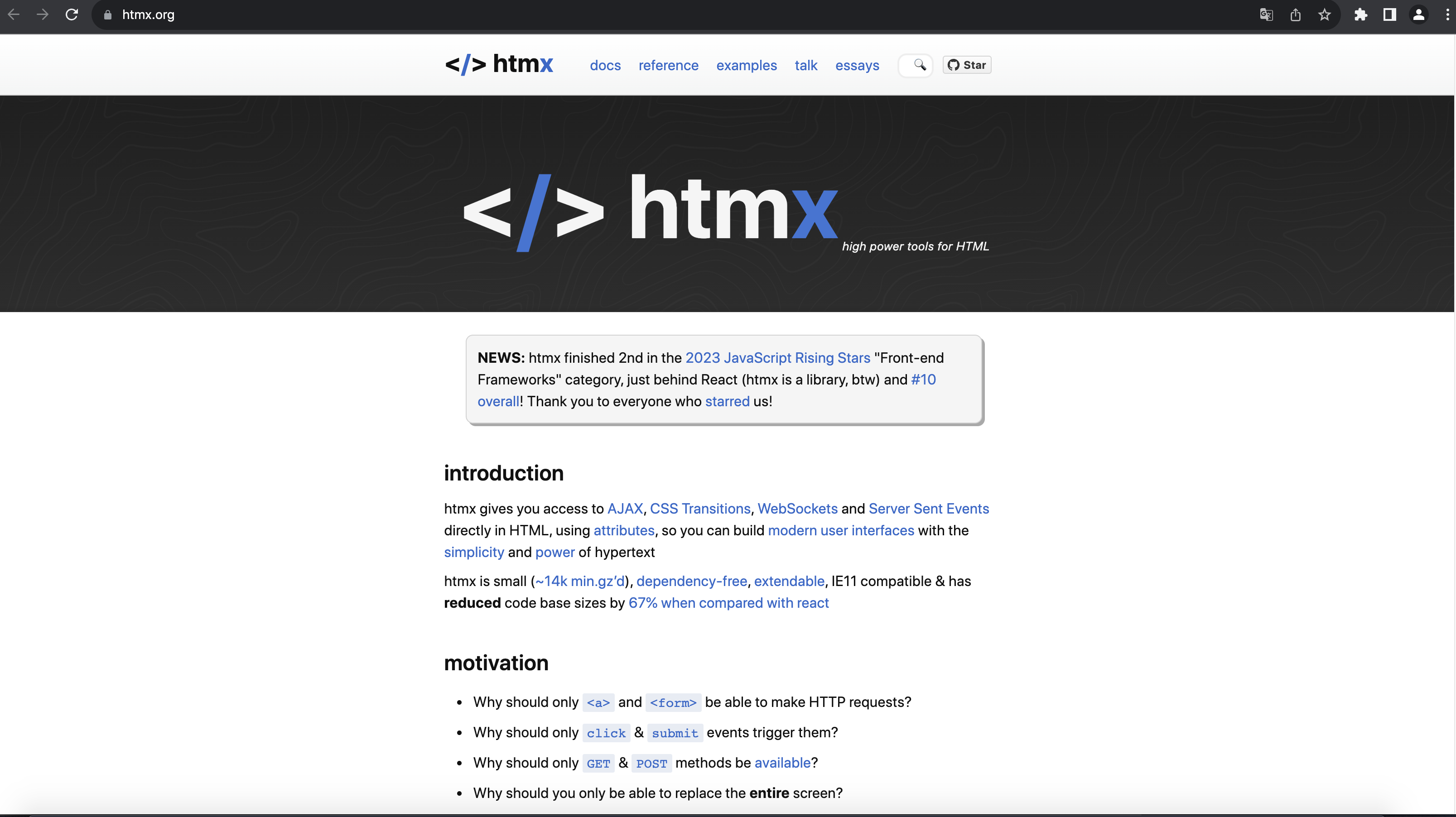The image size is (1456, 817).
Task: Open the reference navigation link
Action: pos(668,66)
